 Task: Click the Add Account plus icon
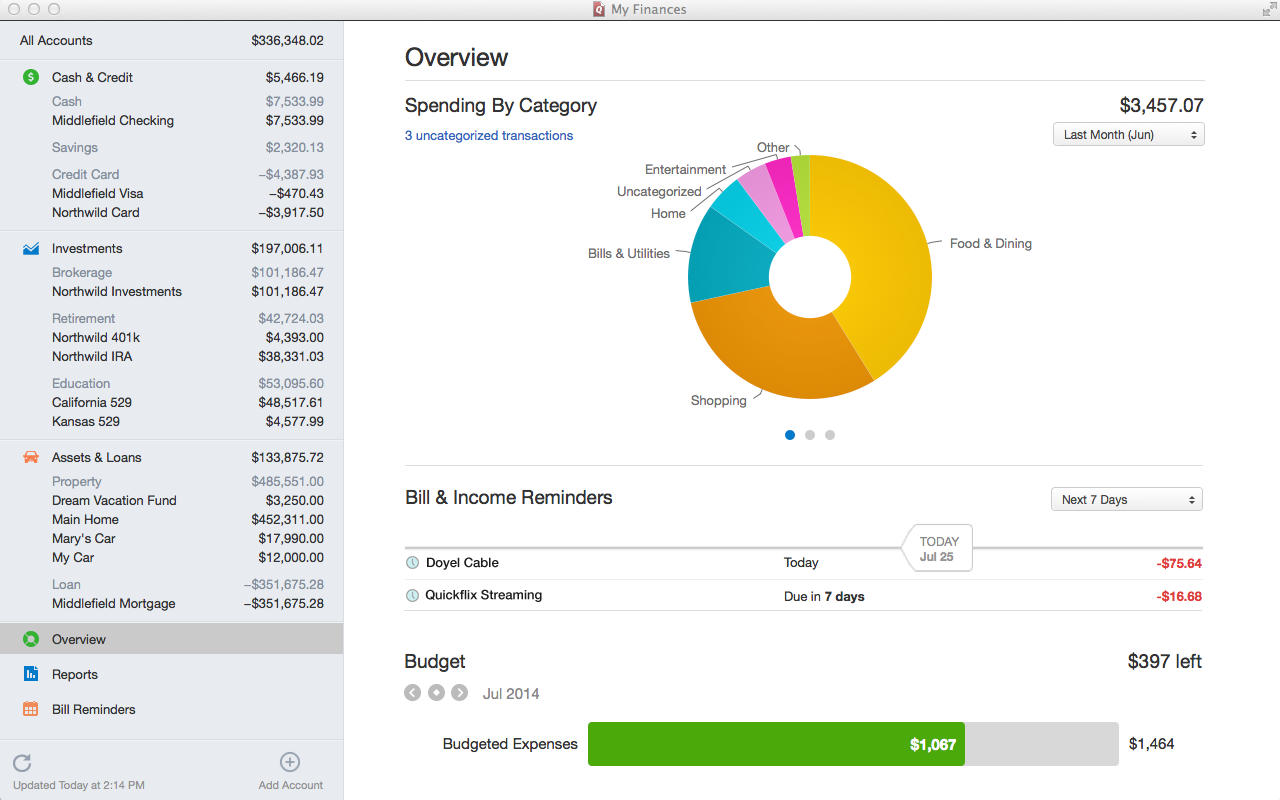[290, 763]
